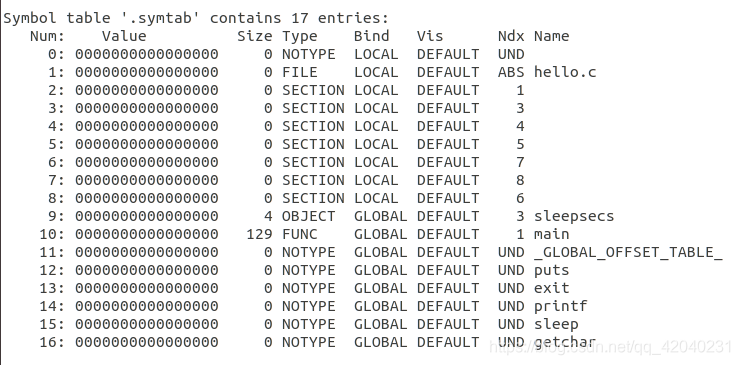Image resolution: width=740 pixels, height=365 pixels.
Task: Click 'GLOBAL' bind in sleepsecs row
Action: pyautogui.click(x=380, y=216)
